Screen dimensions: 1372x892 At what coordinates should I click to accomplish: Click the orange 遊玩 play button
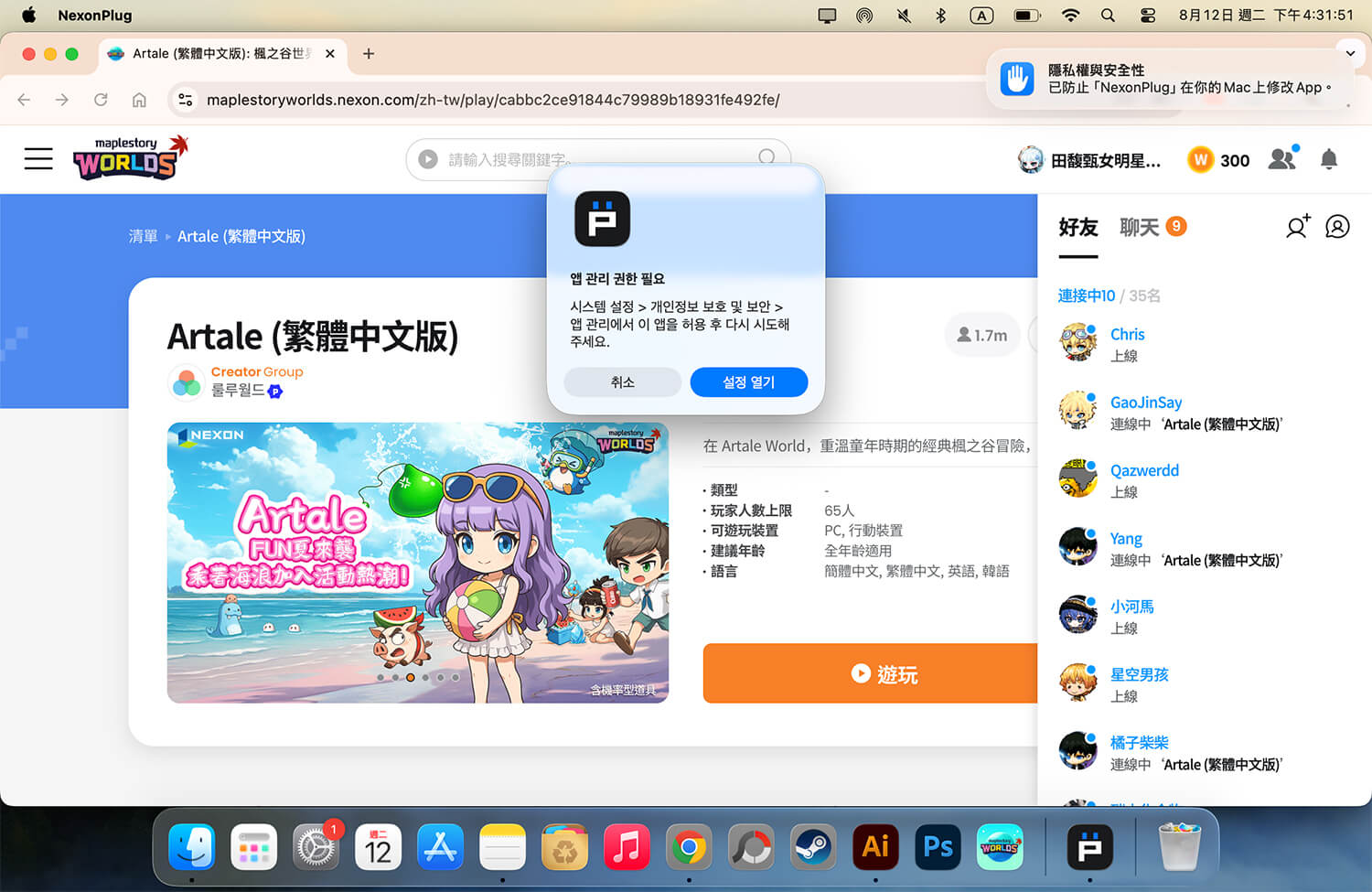871,673
